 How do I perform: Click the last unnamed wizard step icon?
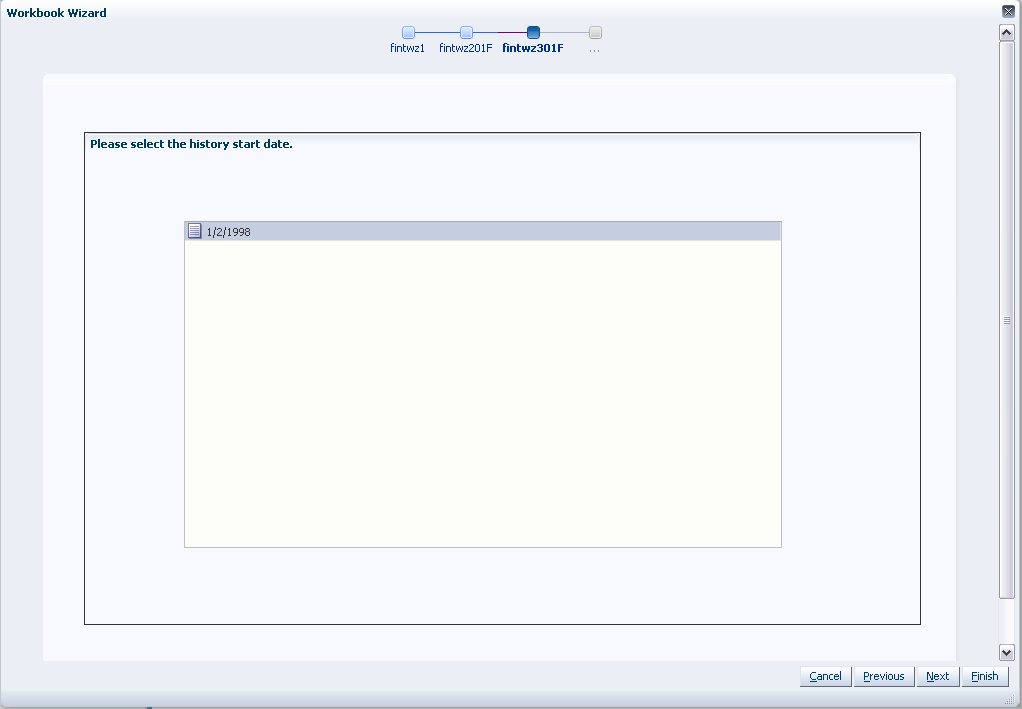595,33
